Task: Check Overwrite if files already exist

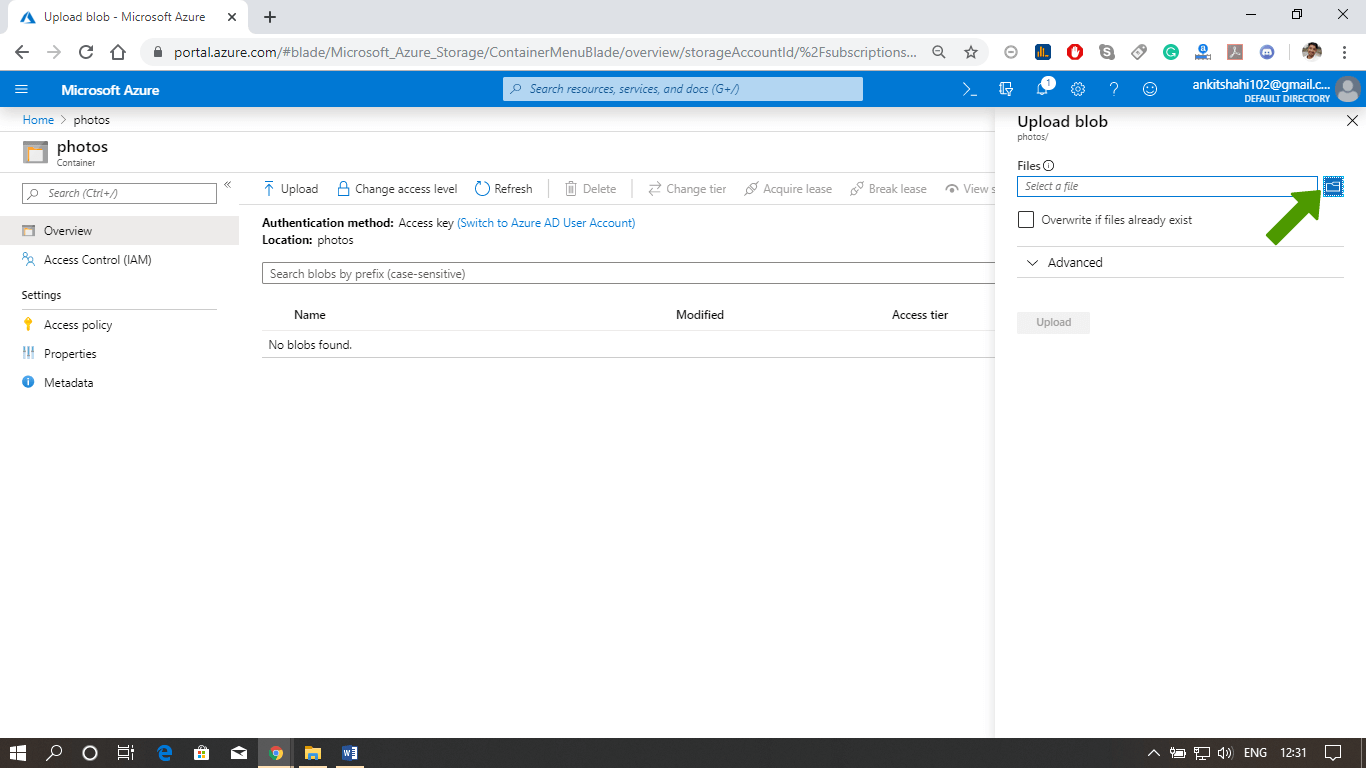Action: point(1026,219)
